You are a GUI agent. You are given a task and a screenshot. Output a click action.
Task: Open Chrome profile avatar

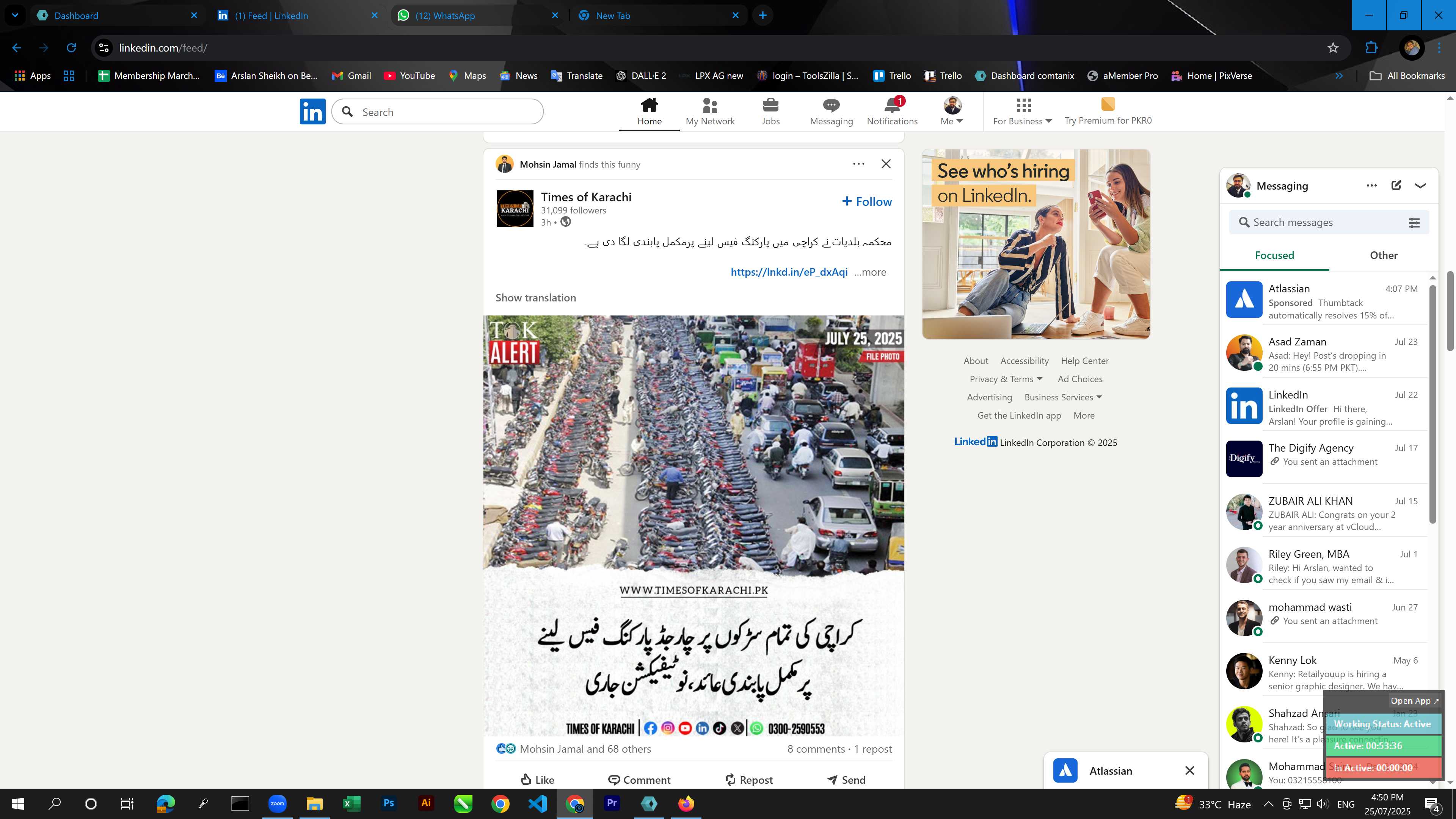[1411, 48]
